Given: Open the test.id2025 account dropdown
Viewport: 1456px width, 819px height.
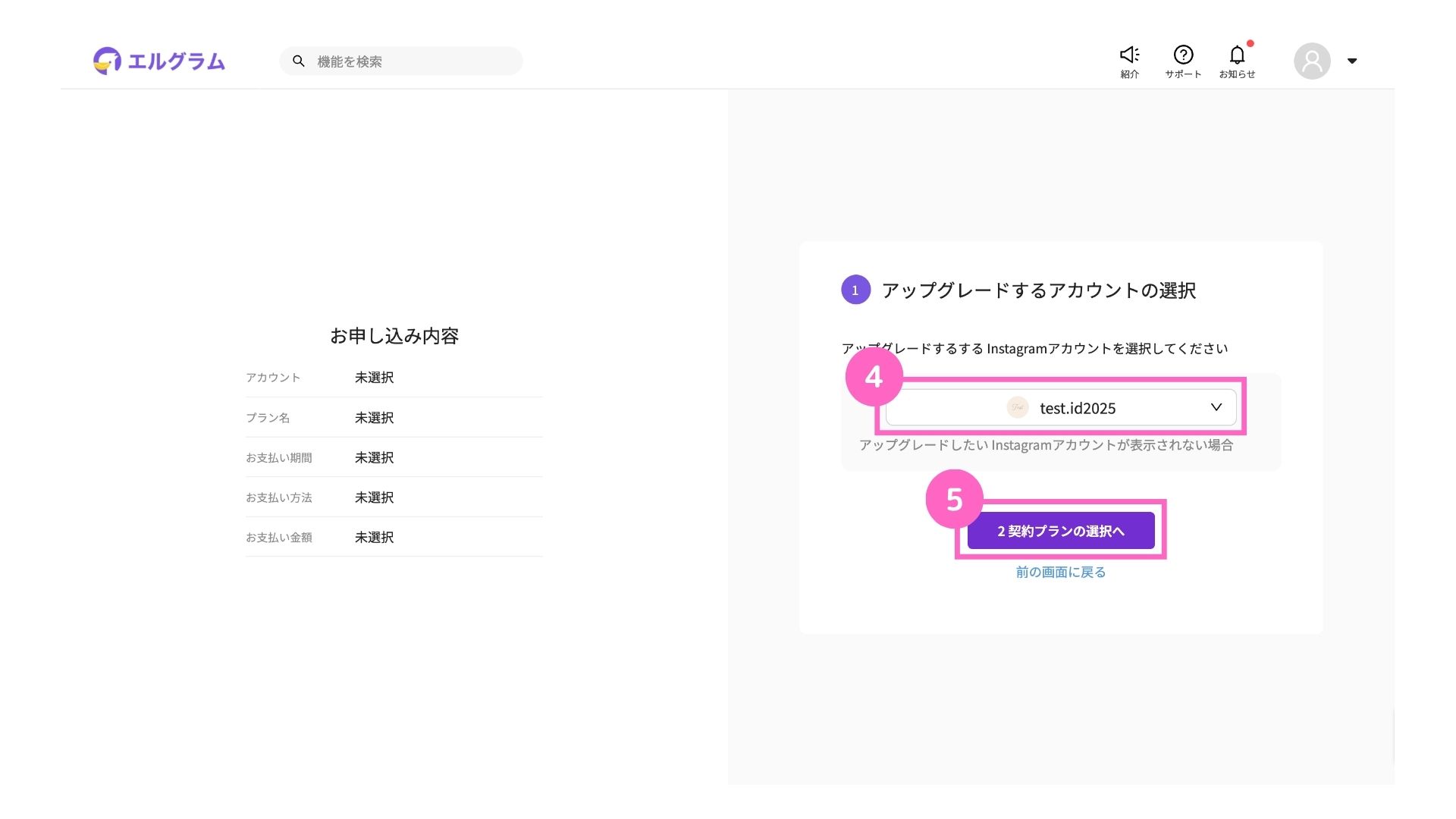Looking at the screenshot, I should click(x=1061, y=408).
